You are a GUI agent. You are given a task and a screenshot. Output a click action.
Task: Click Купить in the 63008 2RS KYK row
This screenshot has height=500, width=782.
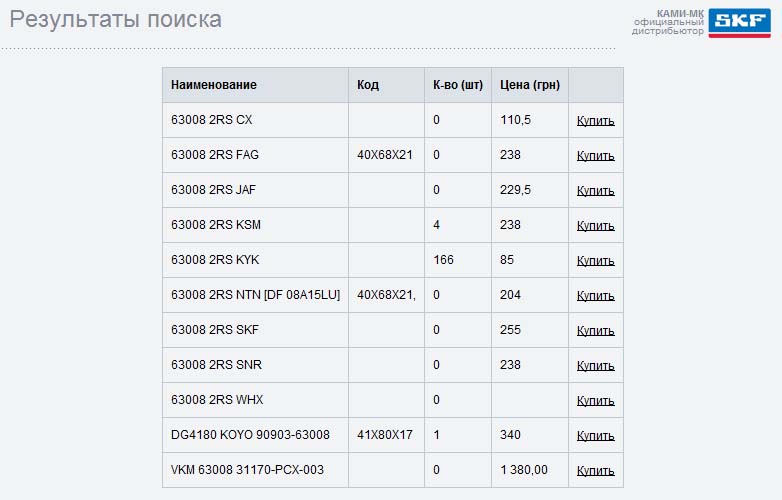coord(595,261)
